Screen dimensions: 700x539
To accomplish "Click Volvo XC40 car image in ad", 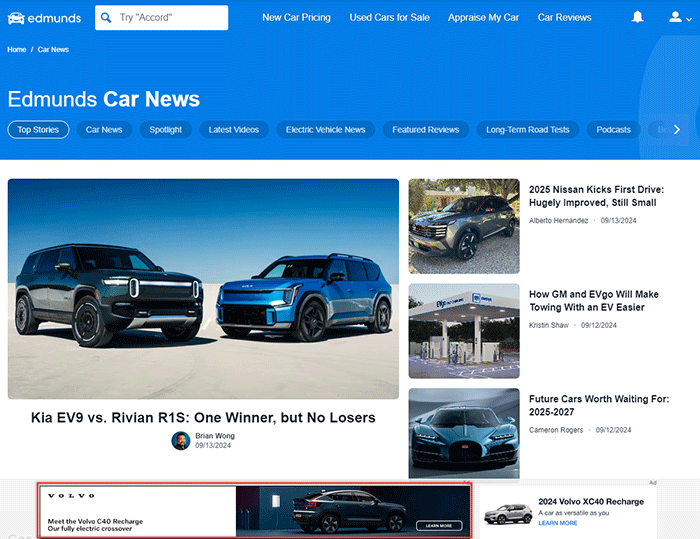I will pos(508,514).
